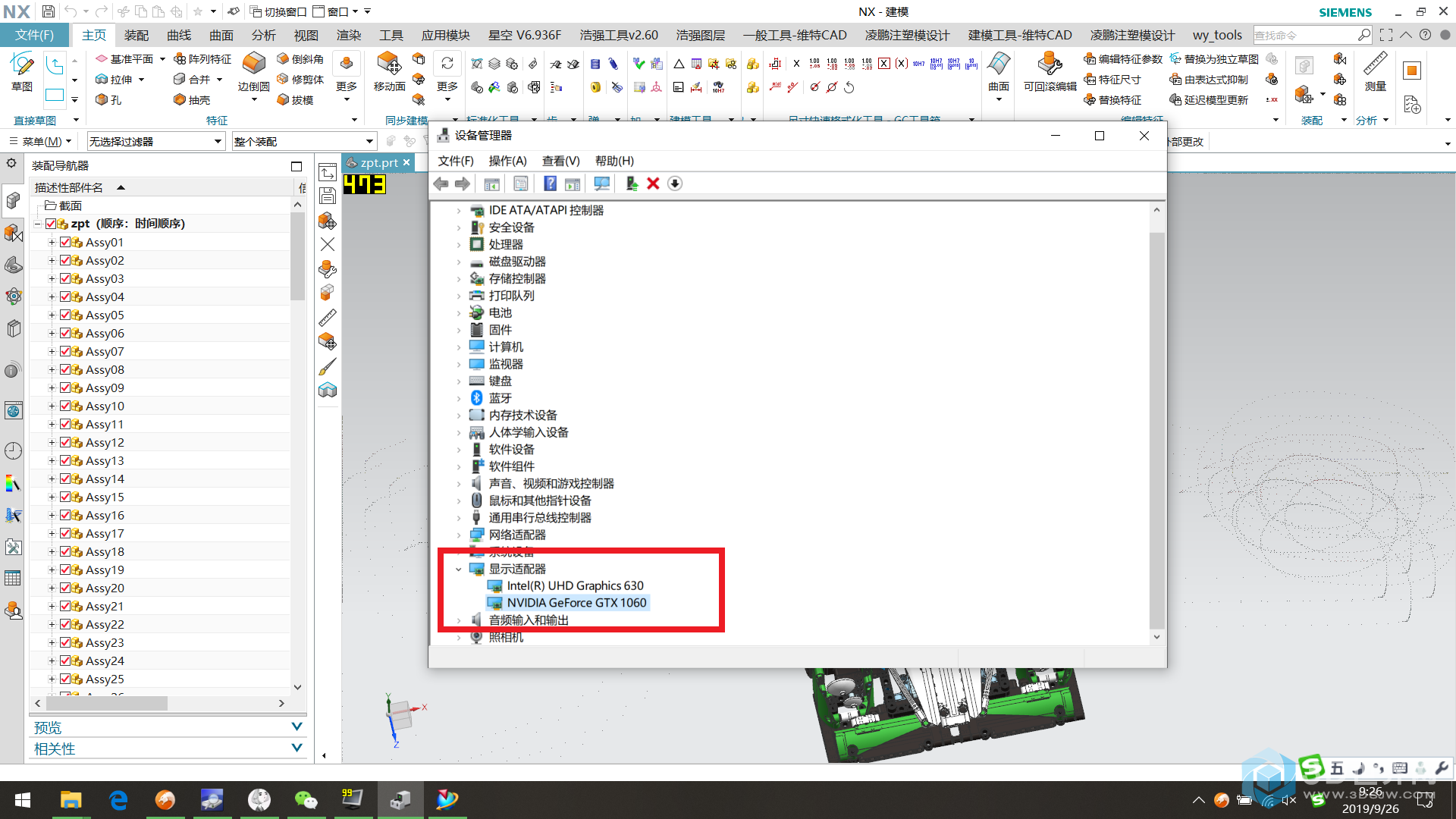Click the 测量 measure tool

(1376, 74)
